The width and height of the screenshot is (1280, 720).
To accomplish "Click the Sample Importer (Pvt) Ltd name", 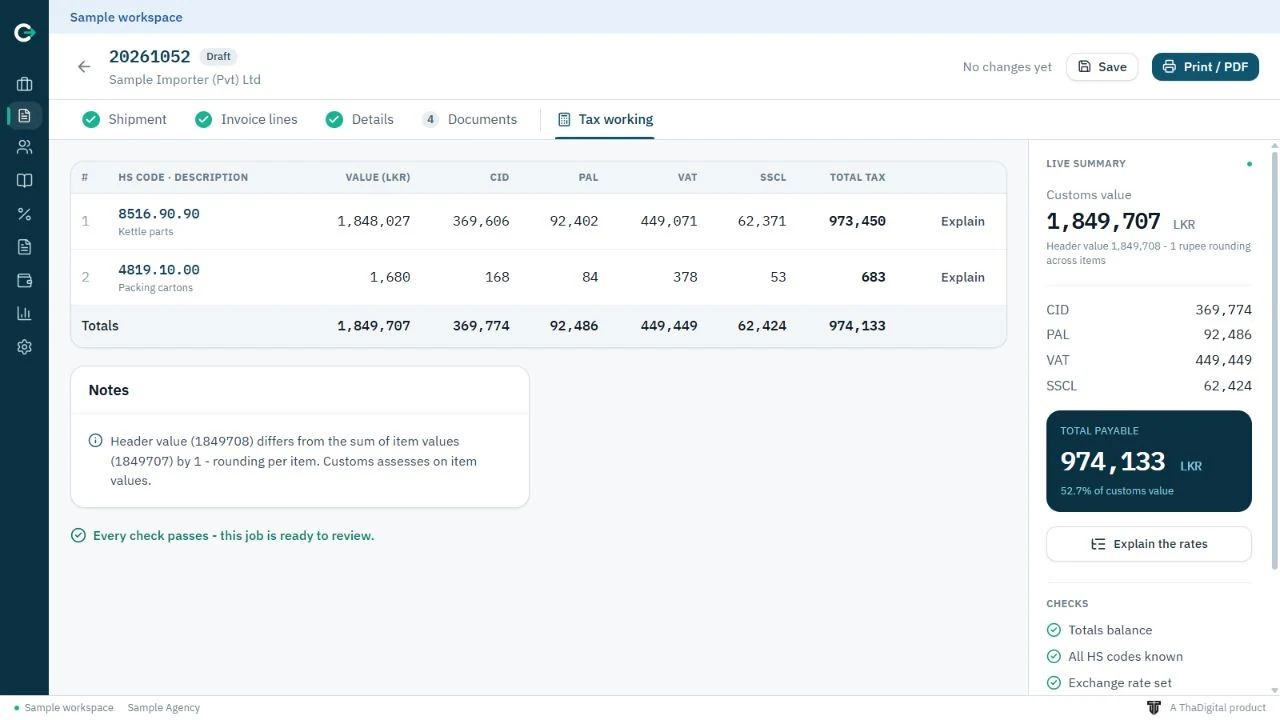I will [184, 79].
